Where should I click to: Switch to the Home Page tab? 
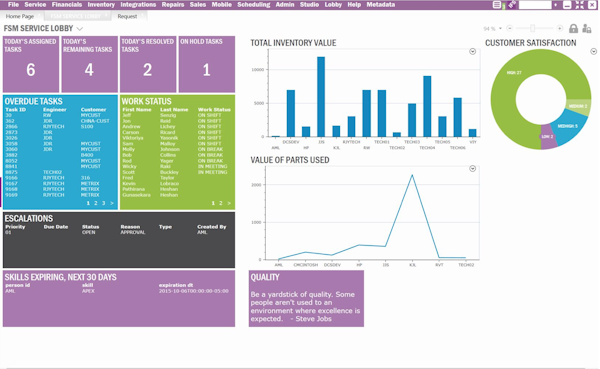tap(20, 16)
